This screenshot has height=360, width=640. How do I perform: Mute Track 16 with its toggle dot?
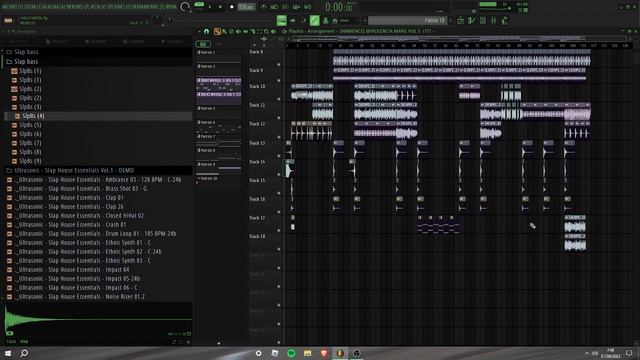click(x=279, y=211)
